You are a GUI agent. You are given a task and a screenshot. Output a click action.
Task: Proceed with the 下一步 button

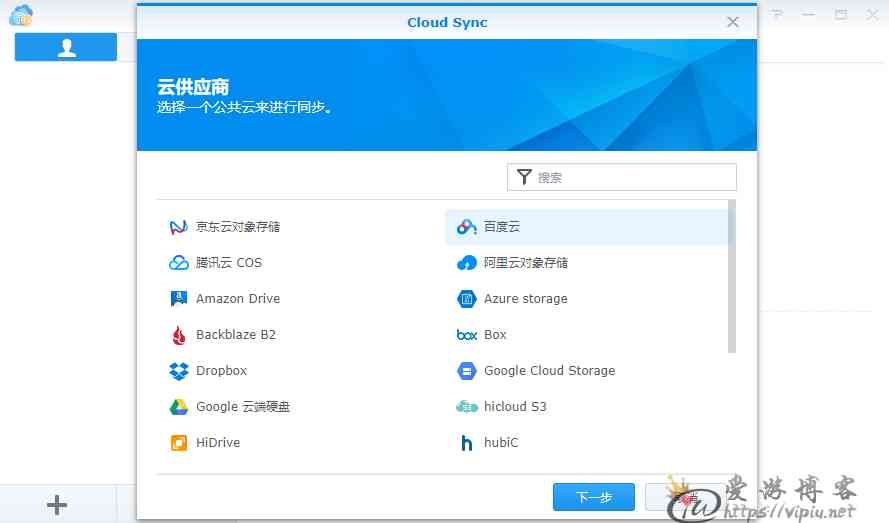pos(594,497)
